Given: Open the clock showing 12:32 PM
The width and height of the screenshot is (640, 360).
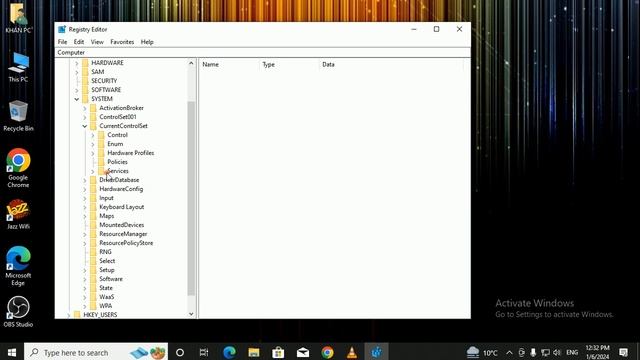Looking at the screenshot, I should 597,352.
